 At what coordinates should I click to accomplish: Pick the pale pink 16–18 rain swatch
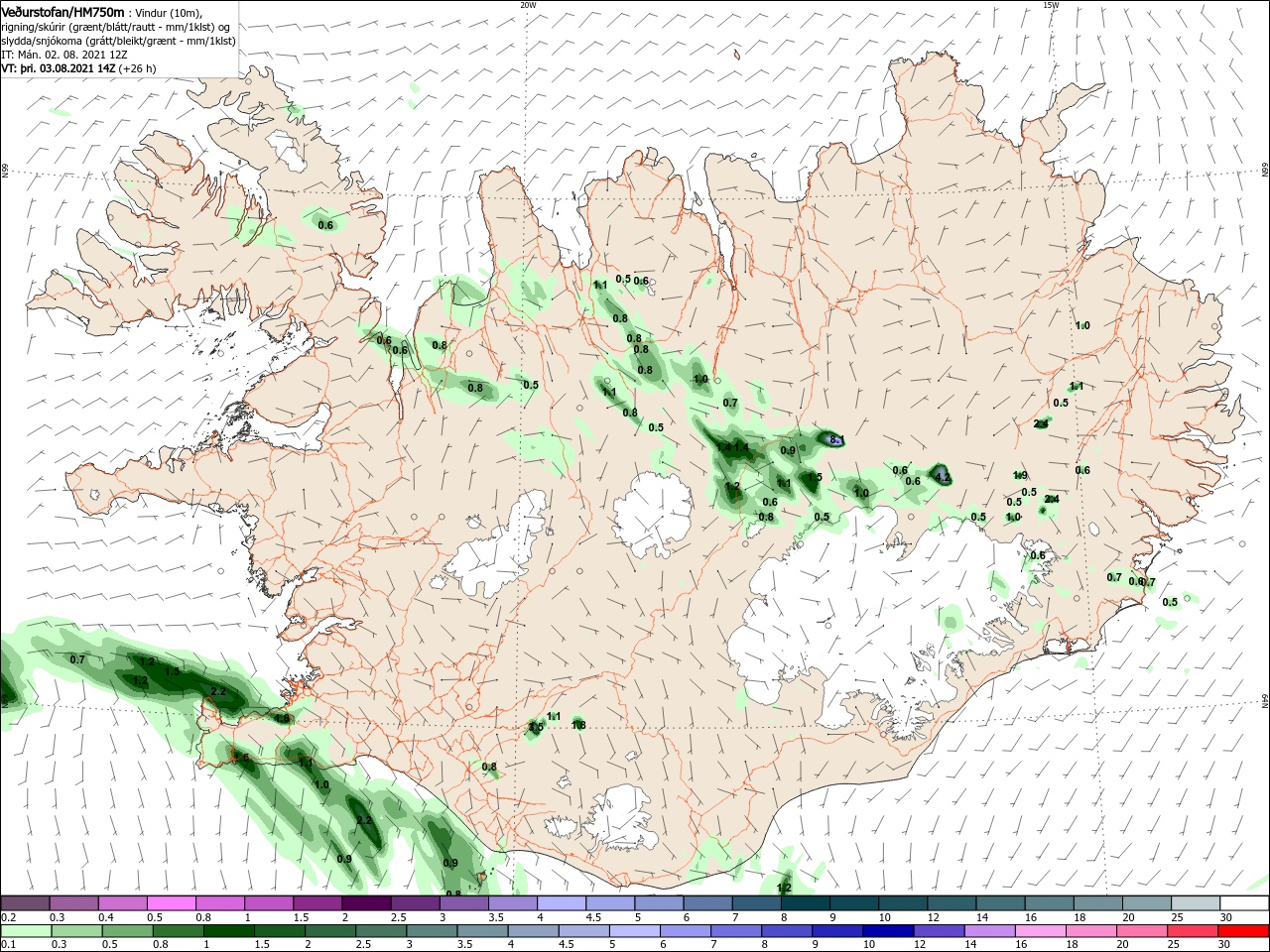[1039, 931]
